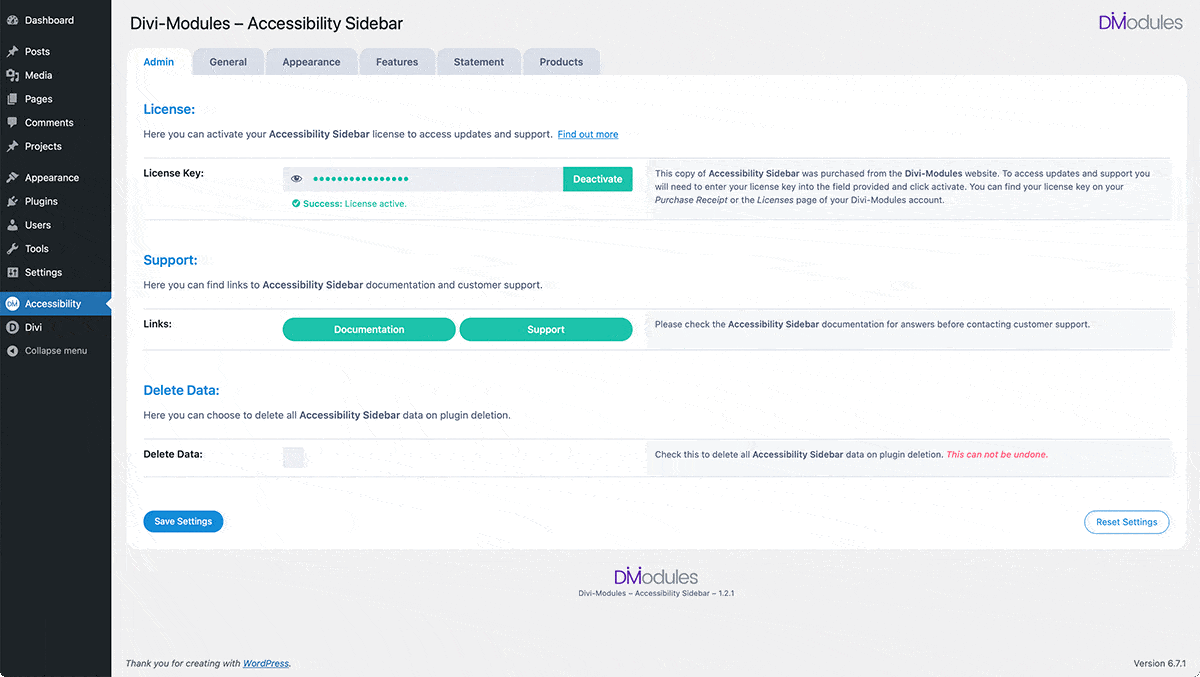Open the Dashboard from the sidebar icon
The width and height of the screenshot is (1200, 677).
click(13, 20)
